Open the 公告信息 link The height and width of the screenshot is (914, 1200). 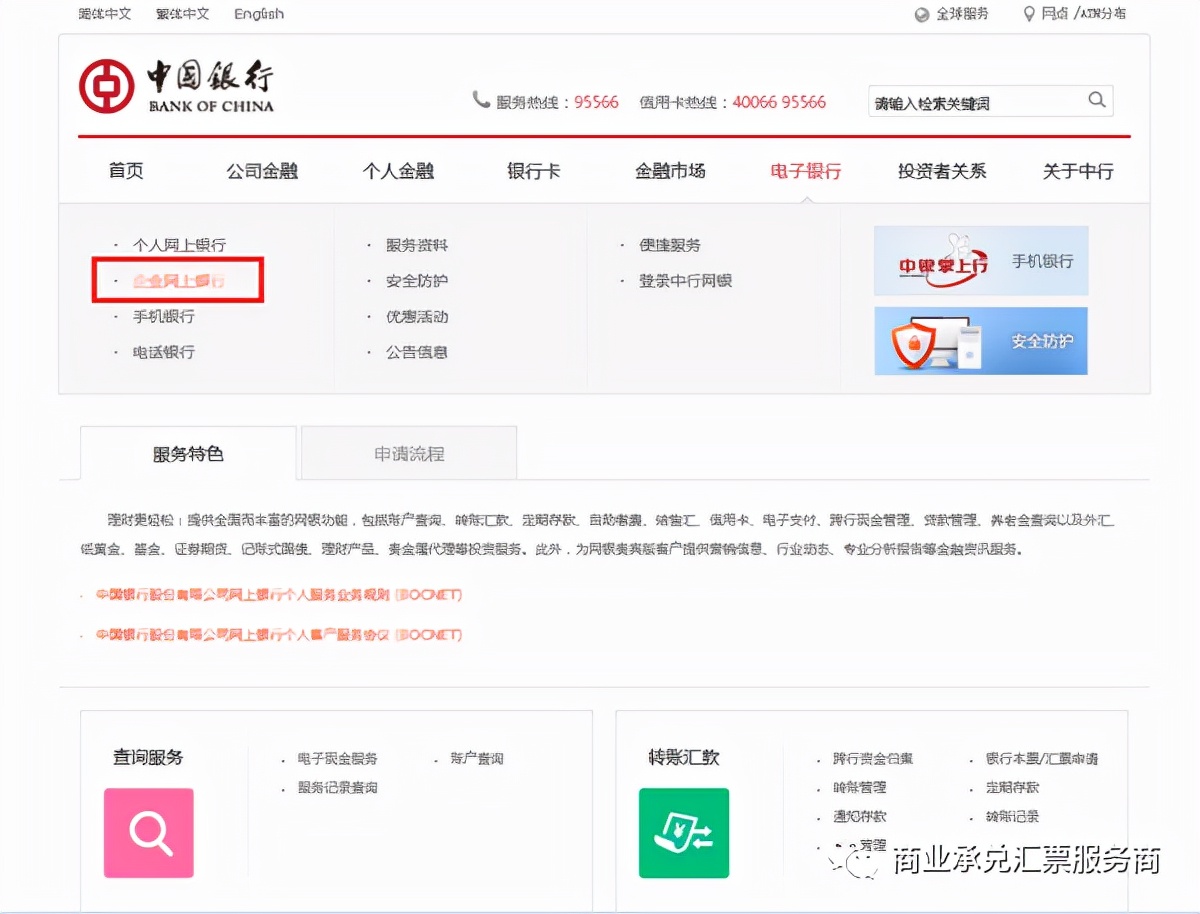(415, 352)
